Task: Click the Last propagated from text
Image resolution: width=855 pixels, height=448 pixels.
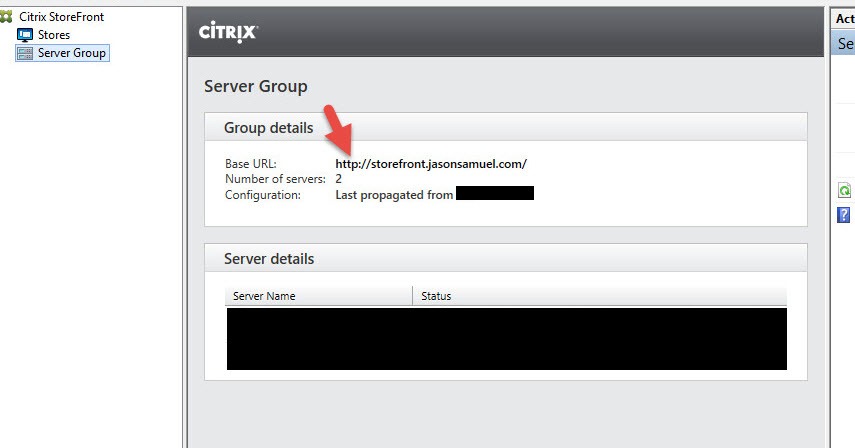Action: [394, 194]
